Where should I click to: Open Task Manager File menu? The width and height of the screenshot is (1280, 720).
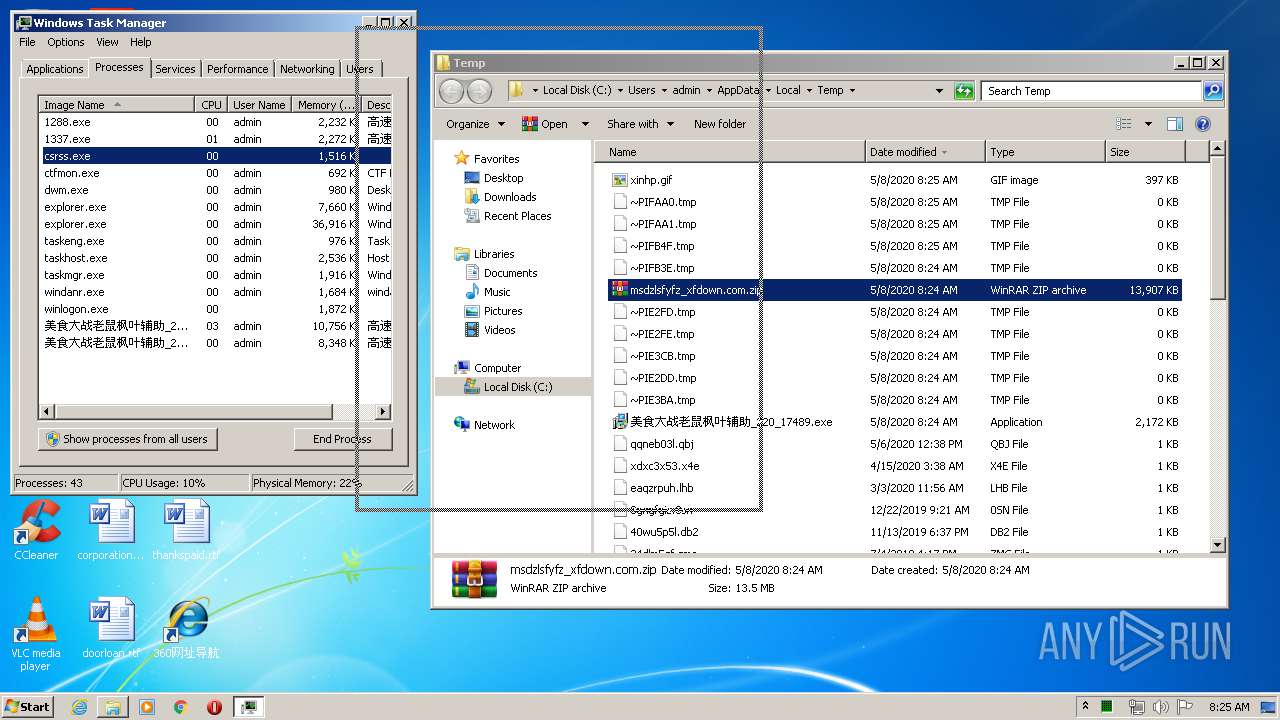coord(27,42)
